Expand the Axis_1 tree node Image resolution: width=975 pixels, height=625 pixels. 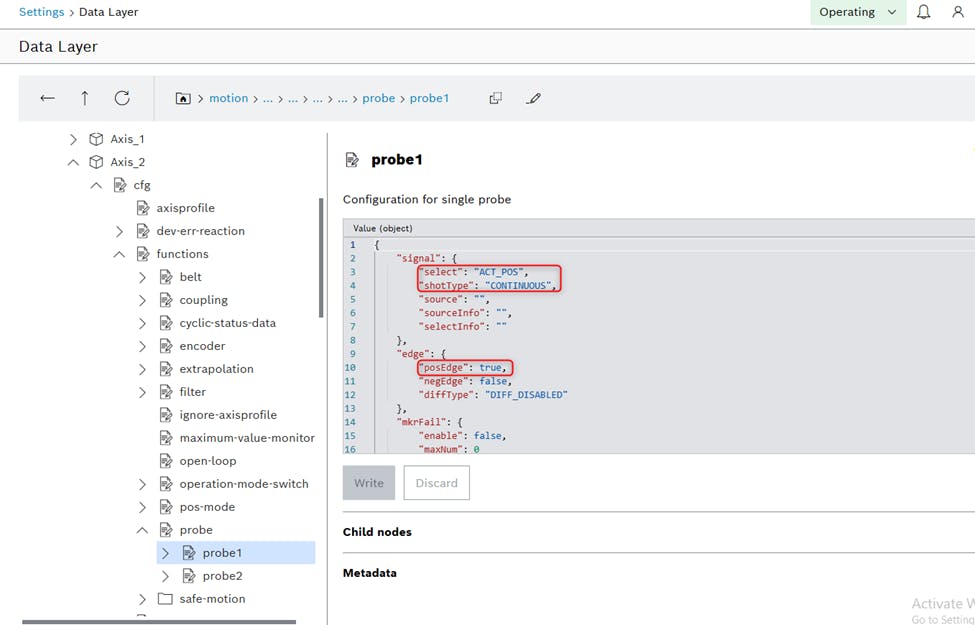73,139
